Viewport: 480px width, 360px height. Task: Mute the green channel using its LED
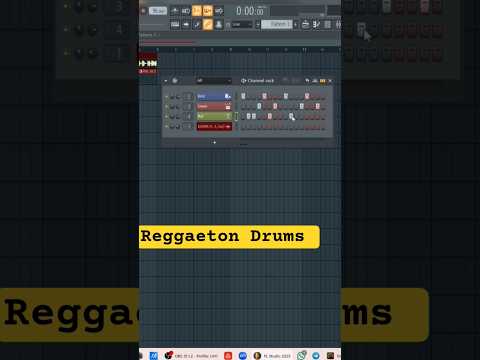167,116
